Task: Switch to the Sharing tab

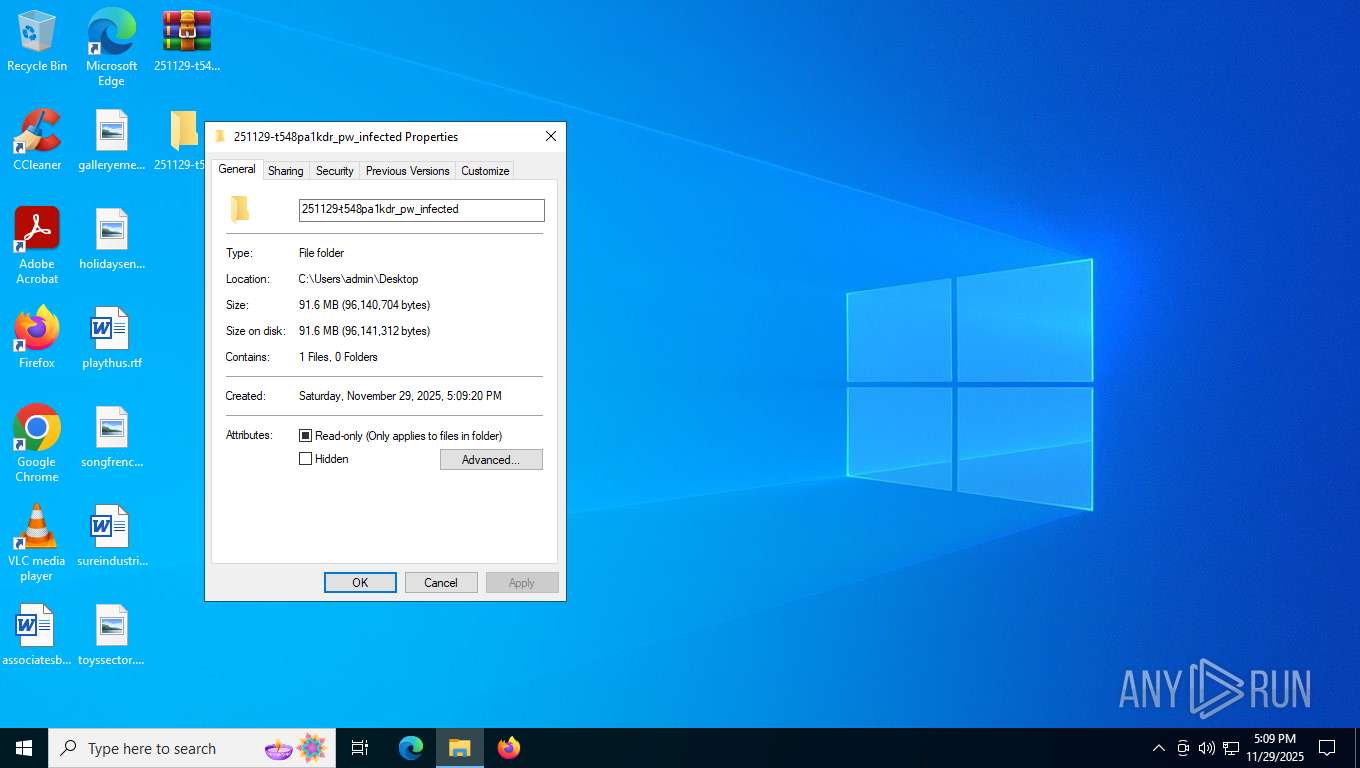Action: click(286, 171)
